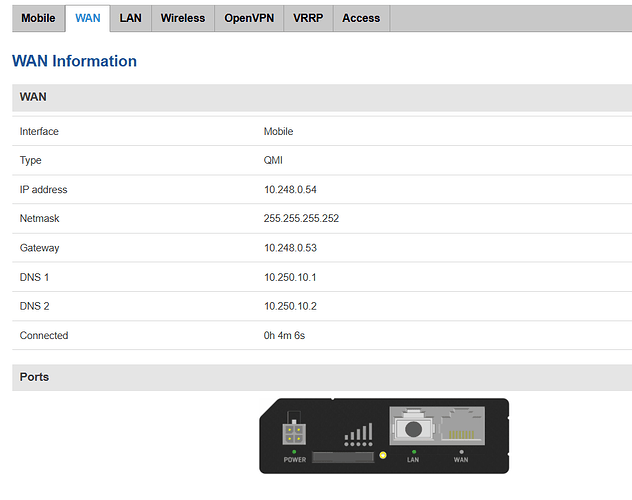Select the WAN tab
This screenshot has height=500, width=632.
pyautogui.click(x=88, y=18)
